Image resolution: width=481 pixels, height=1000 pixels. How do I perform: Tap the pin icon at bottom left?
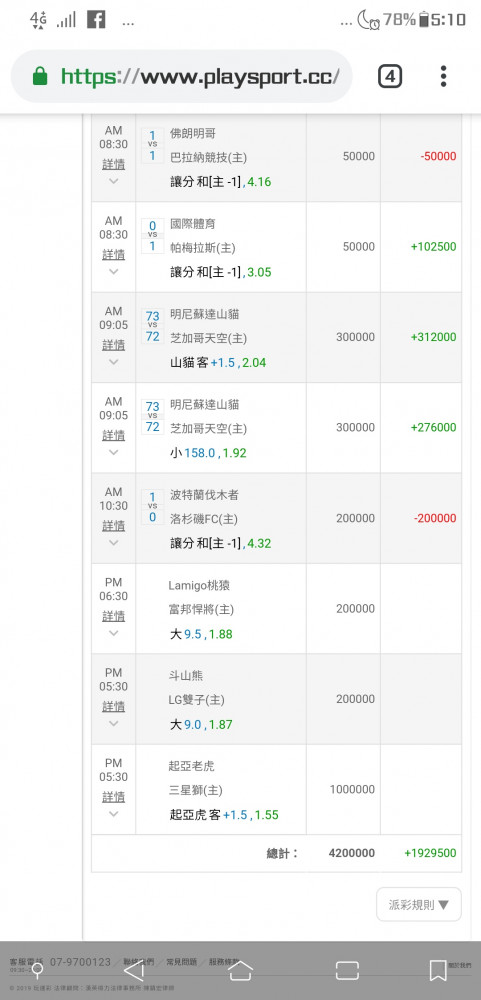[x=37, y=970]
